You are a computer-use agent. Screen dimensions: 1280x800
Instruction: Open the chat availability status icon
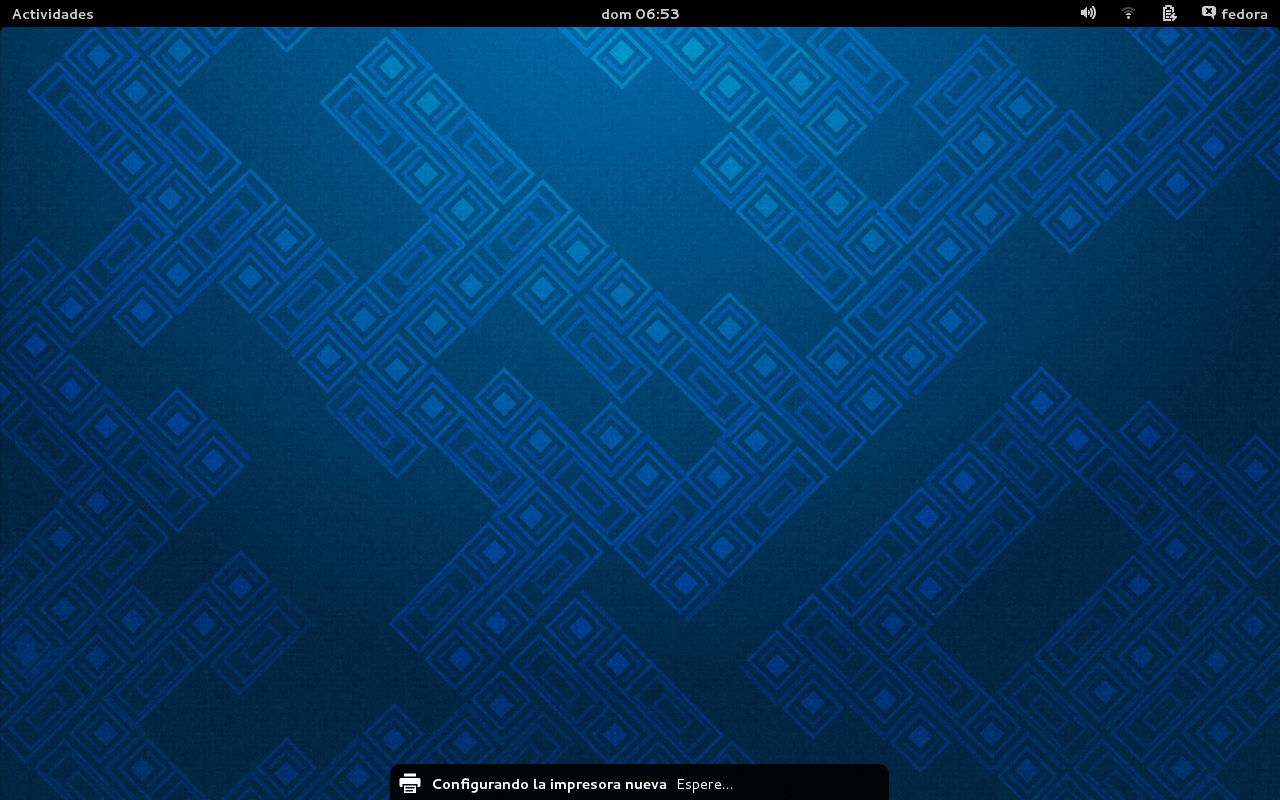click(x=1209, y=13)
